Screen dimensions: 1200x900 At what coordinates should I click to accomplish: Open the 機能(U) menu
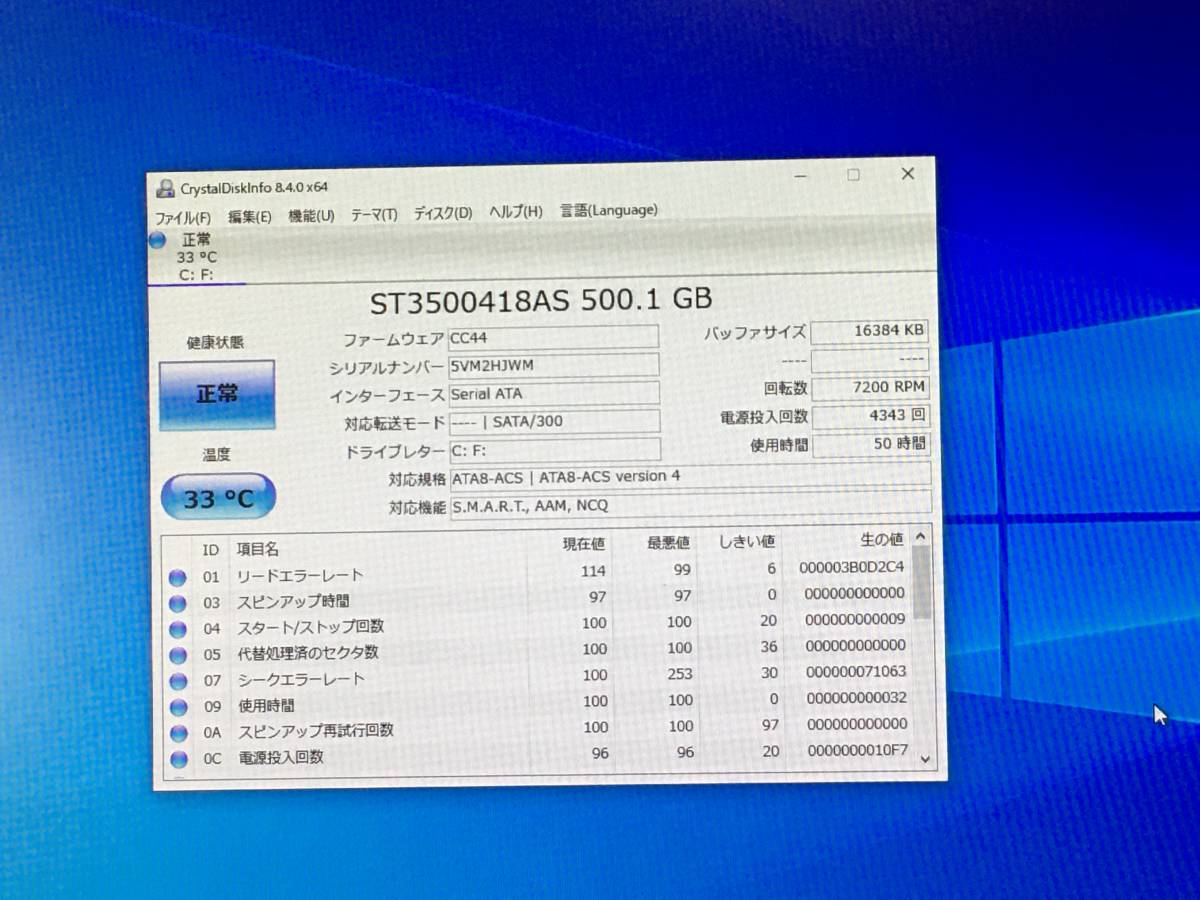[x=311, y=215]
